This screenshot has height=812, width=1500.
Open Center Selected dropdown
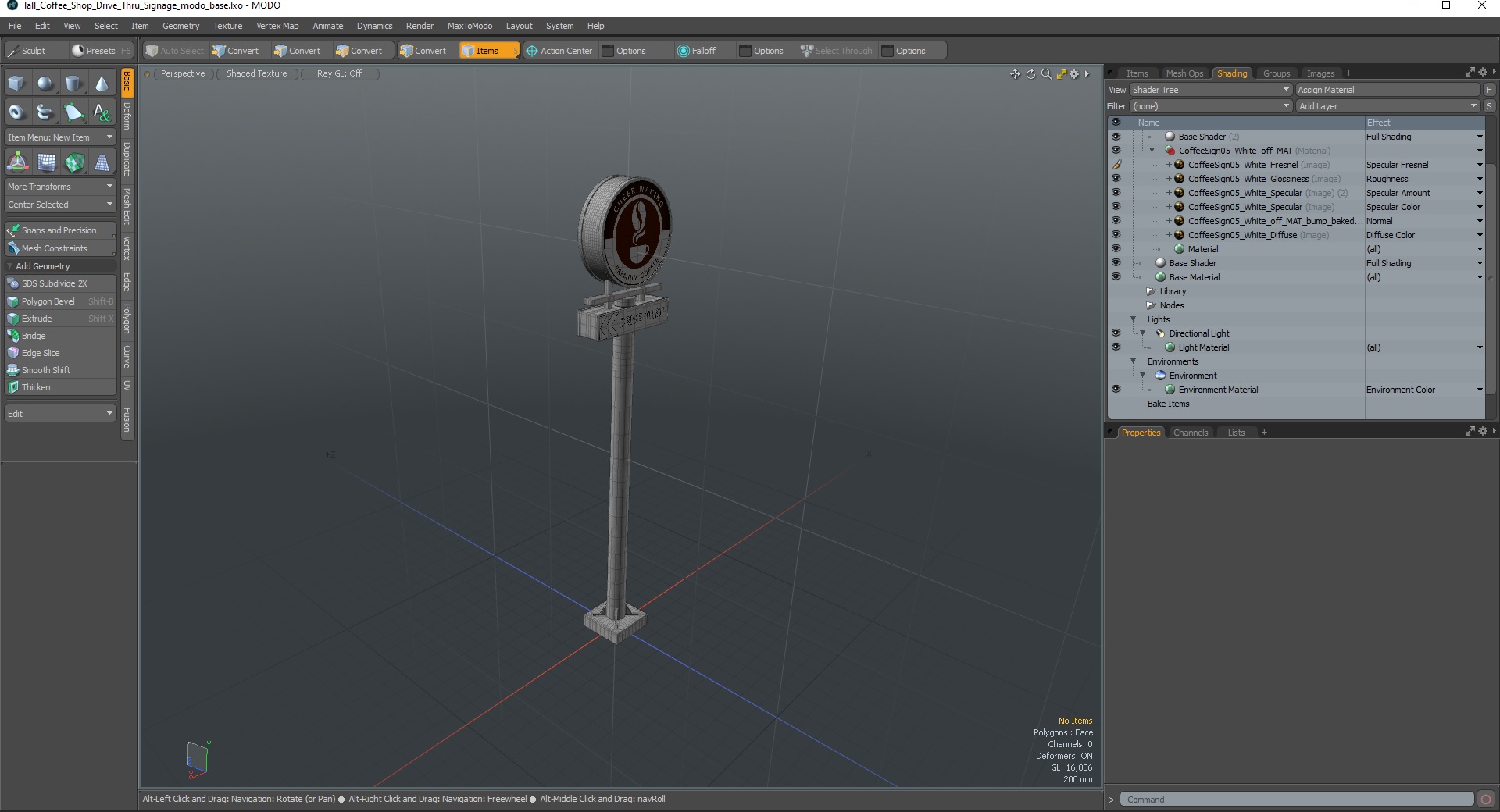[x=60, y=205]
